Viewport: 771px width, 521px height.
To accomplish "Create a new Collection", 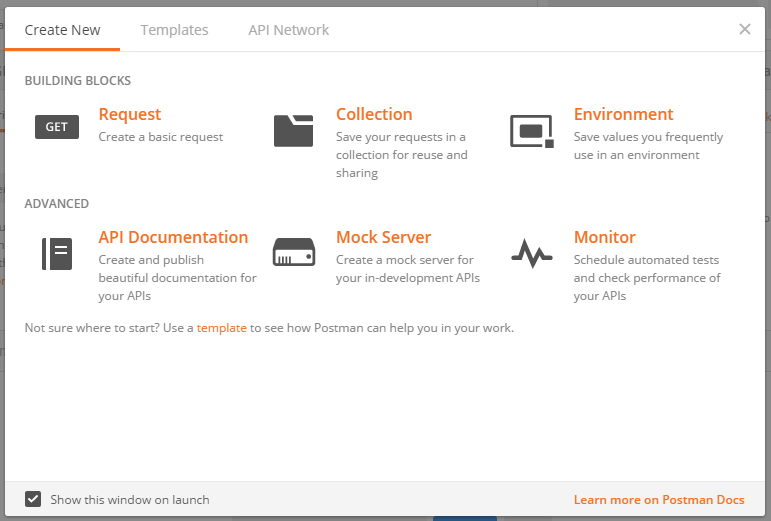I will pos(374,114).
